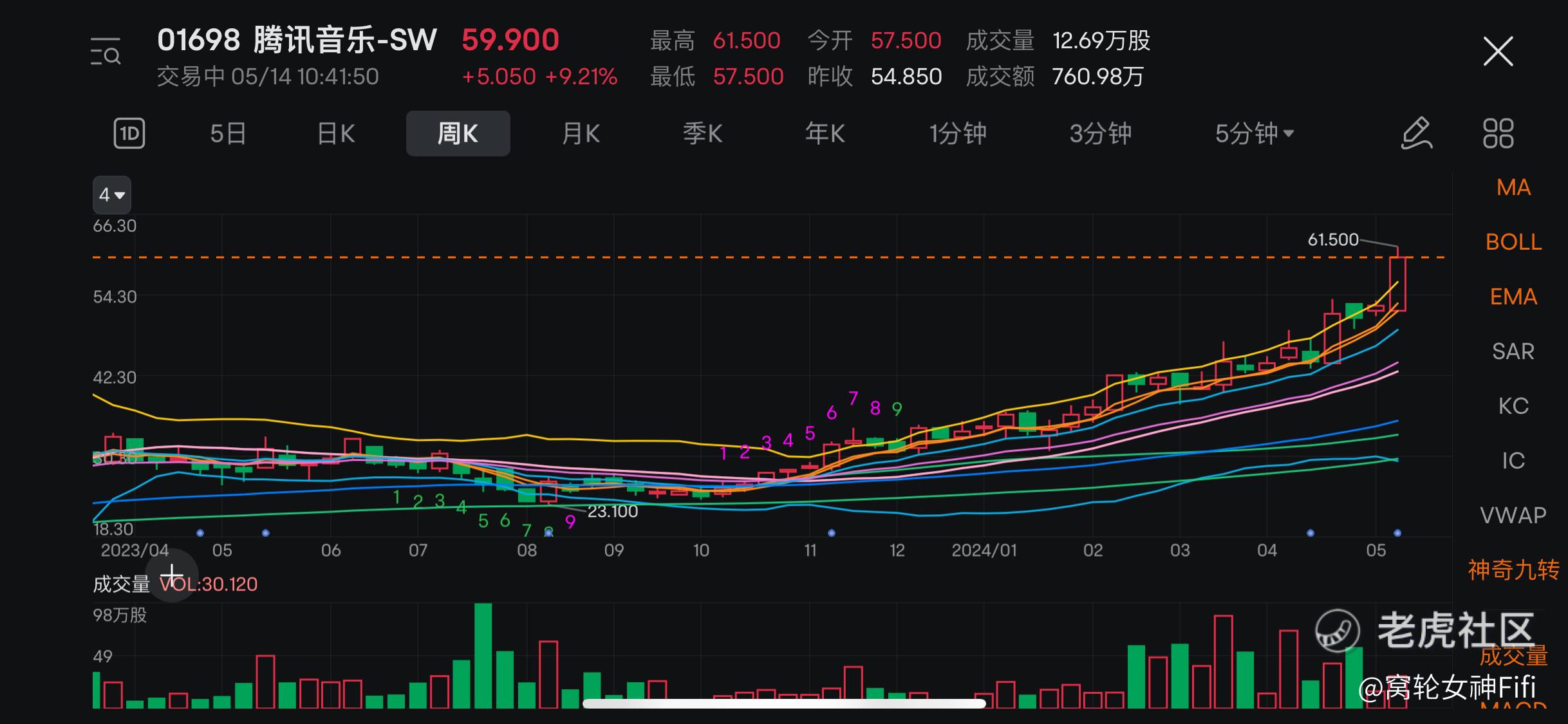Click the 61.500 high price label on the chart

click(1332, 240)
